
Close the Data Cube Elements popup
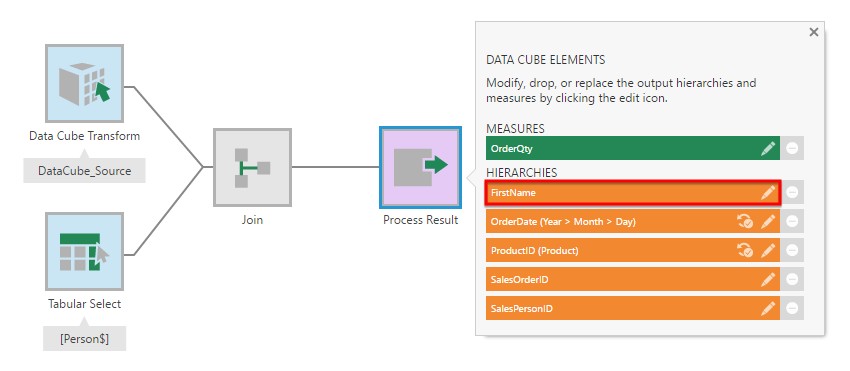coord(813,33)
